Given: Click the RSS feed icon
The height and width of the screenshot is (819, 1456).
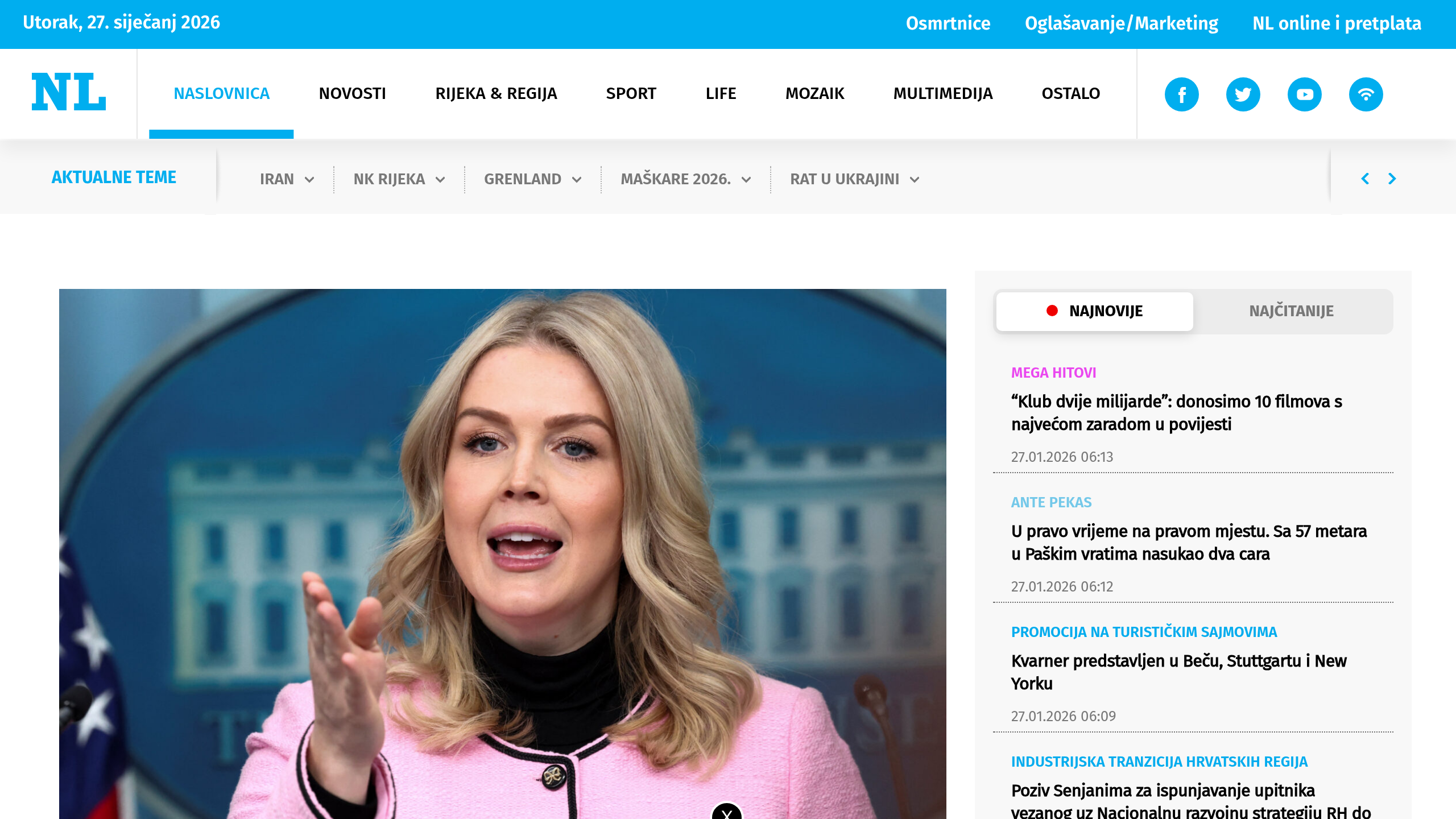Looking at the screenshot, I should click(x=1366, y=94).
